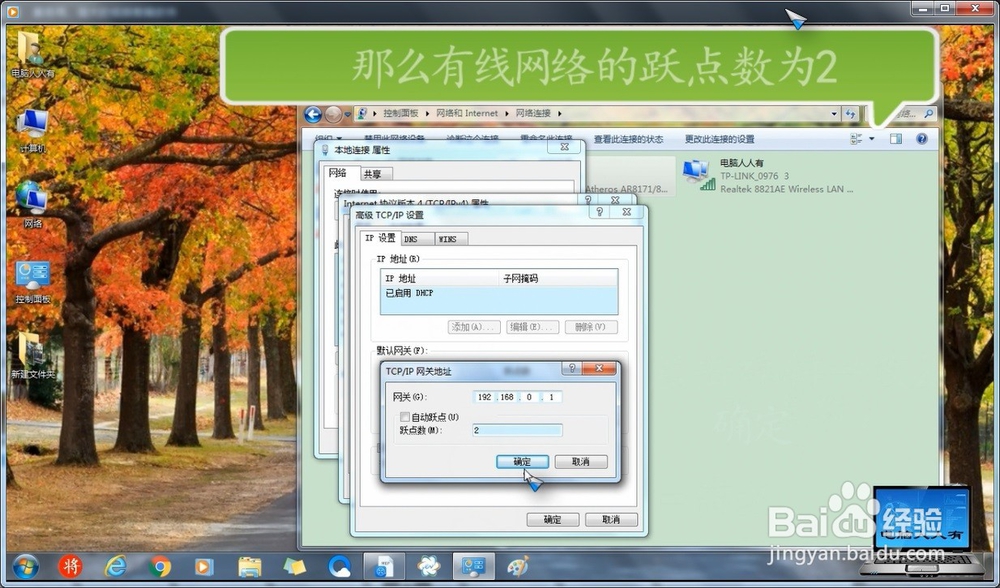
Task: Select 控制面板 desktop icon
Action: click(x=33, y=282)
